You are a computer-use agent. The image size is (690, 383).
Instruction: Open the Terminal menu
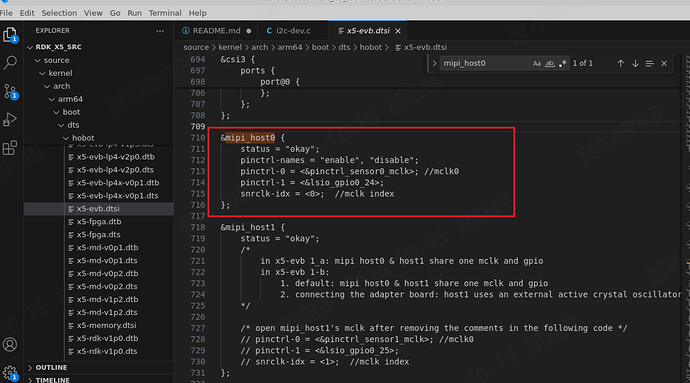click(165, 13)
